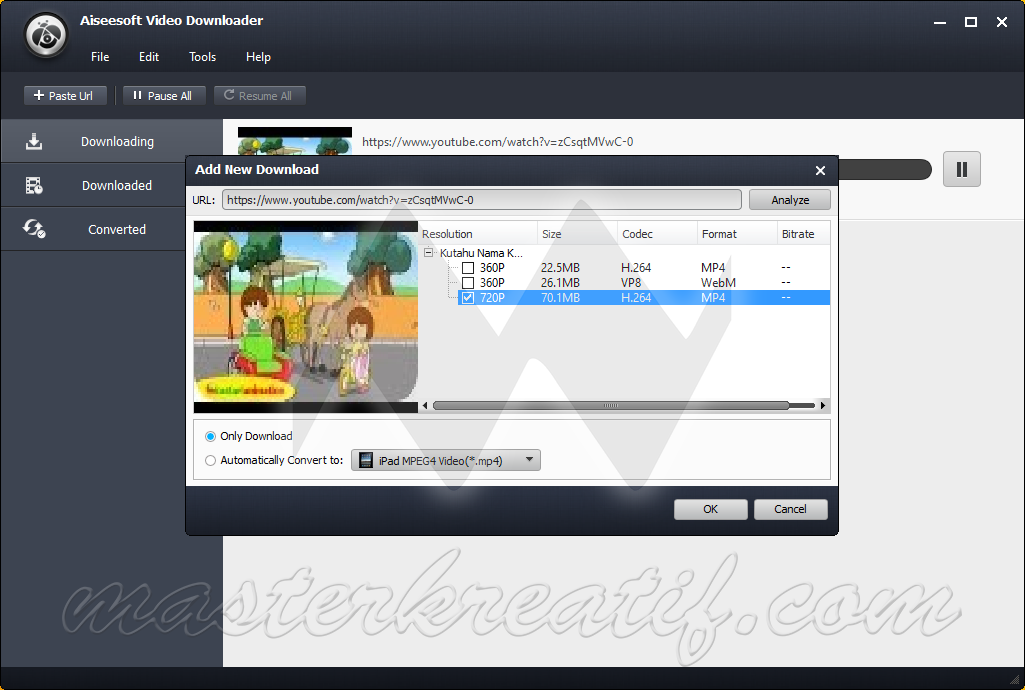Viewport: 1025px width, 690px height.
Task: Check the 360P 22.5MB MP4 option
Action: (468, 268)
